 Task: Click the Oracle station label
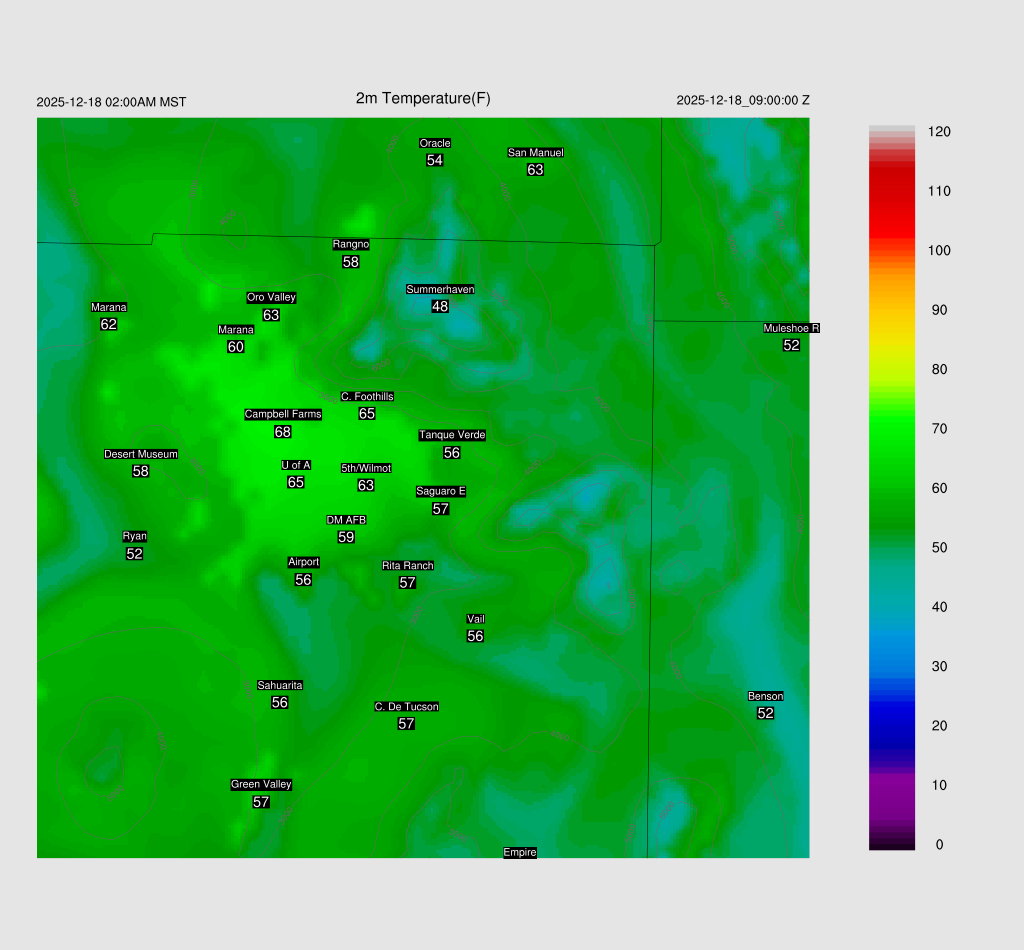(435, 143)
